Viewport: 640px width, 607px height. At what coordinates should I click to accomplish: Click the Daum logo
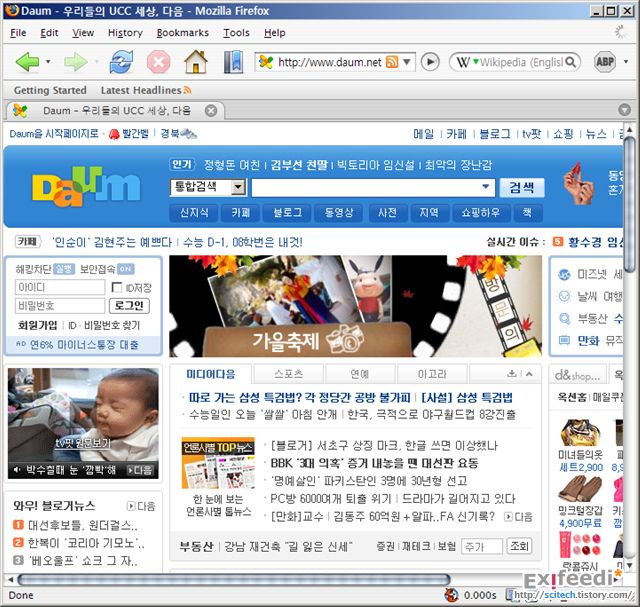(86, 187)
